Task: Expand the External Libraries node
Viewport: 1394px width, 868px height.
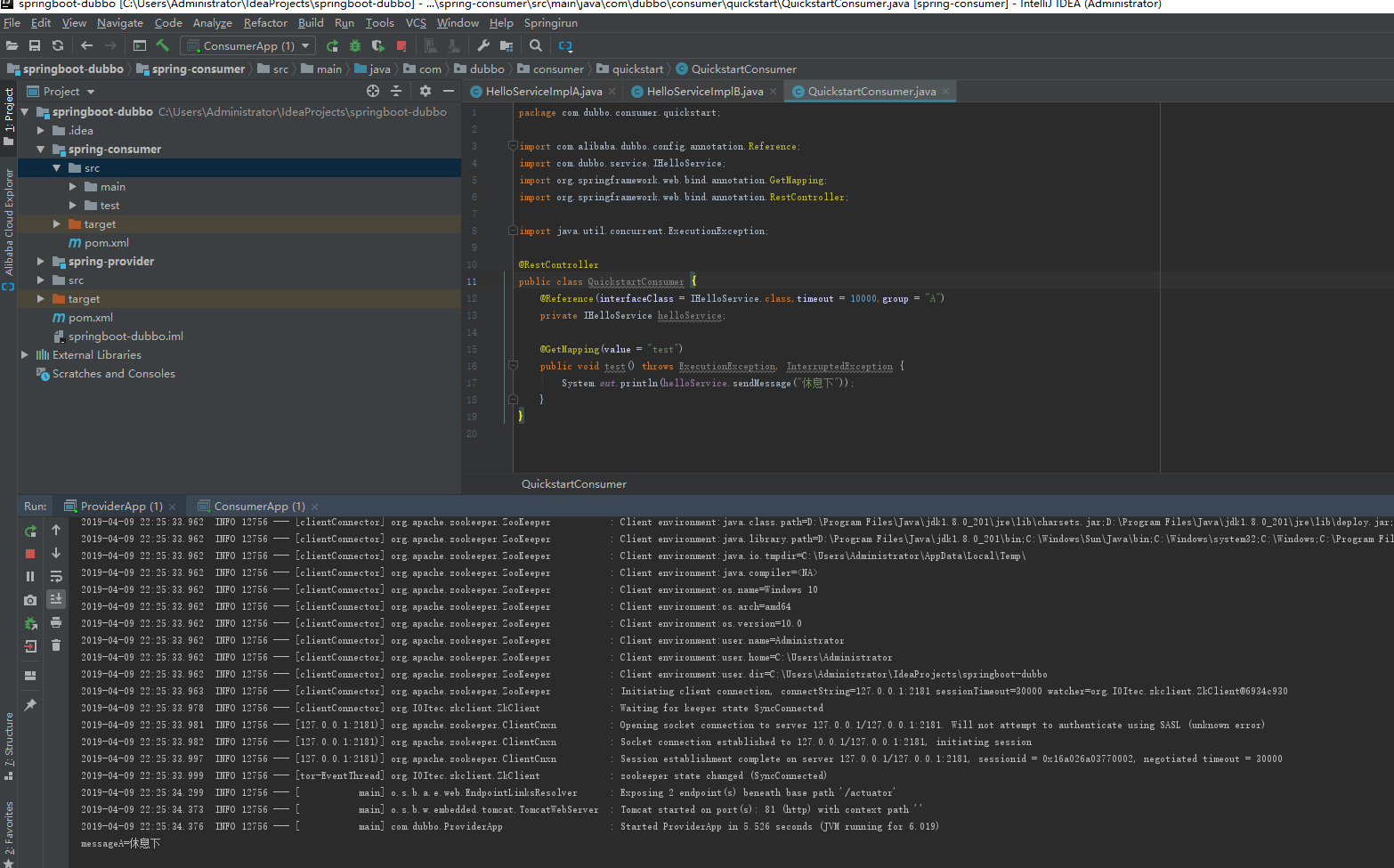Action: tap(25, 355)
